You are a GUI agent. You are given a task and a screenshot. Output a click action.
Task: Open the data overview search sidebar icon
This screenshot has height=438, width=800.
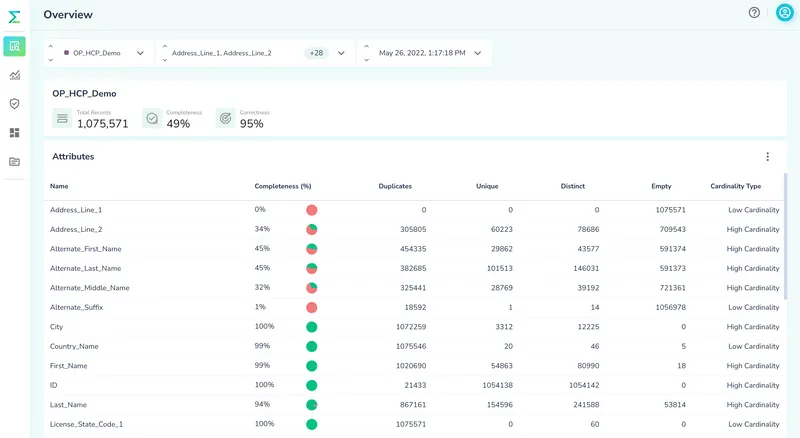[14, 46]
